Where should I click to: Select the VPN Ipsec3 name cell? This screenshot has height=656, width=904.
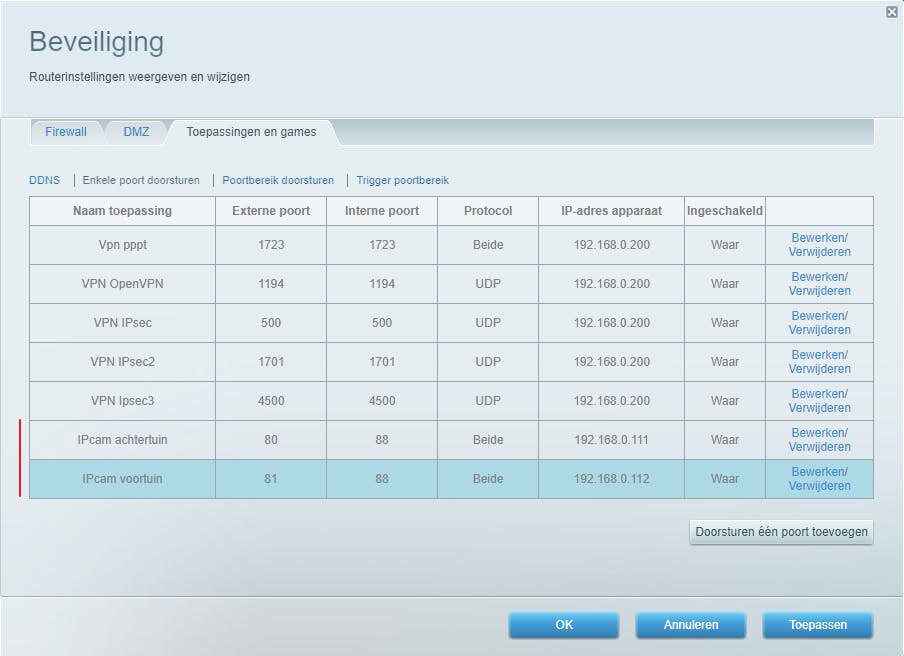coord(122,401)
